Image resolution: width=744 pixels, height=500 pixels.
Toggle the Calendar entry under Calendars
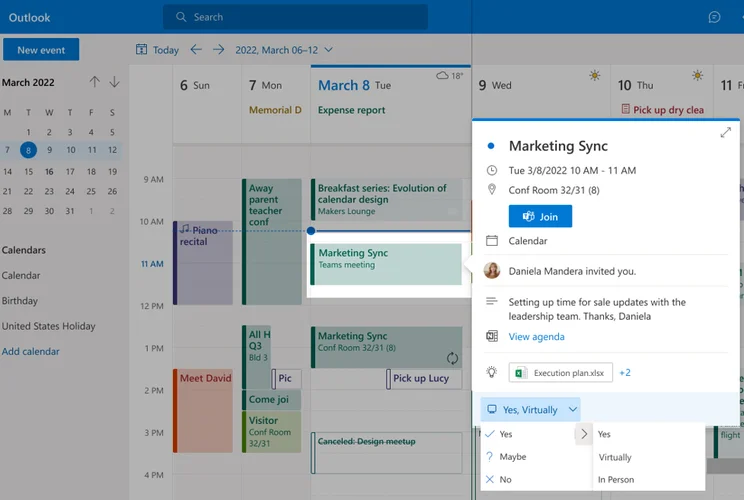[x=21, y=275]
